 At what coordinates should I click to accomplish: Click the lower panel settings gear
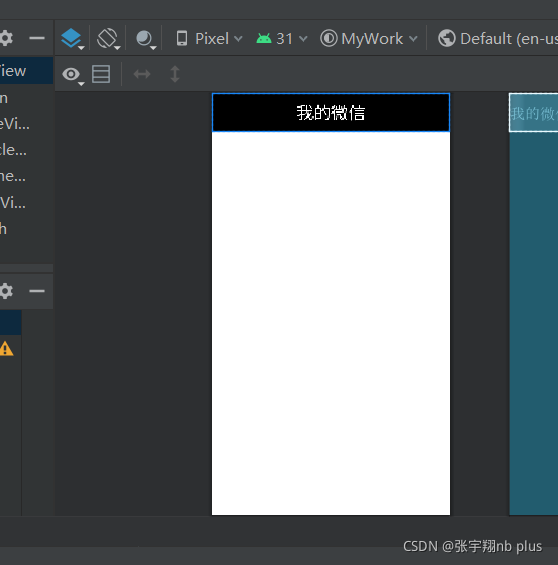6,291
